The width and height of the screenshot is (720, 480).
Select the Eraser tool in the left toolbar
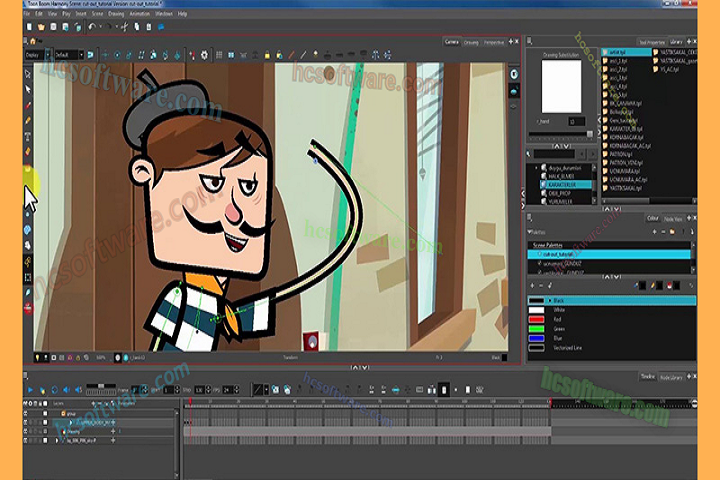coord(28,151)
